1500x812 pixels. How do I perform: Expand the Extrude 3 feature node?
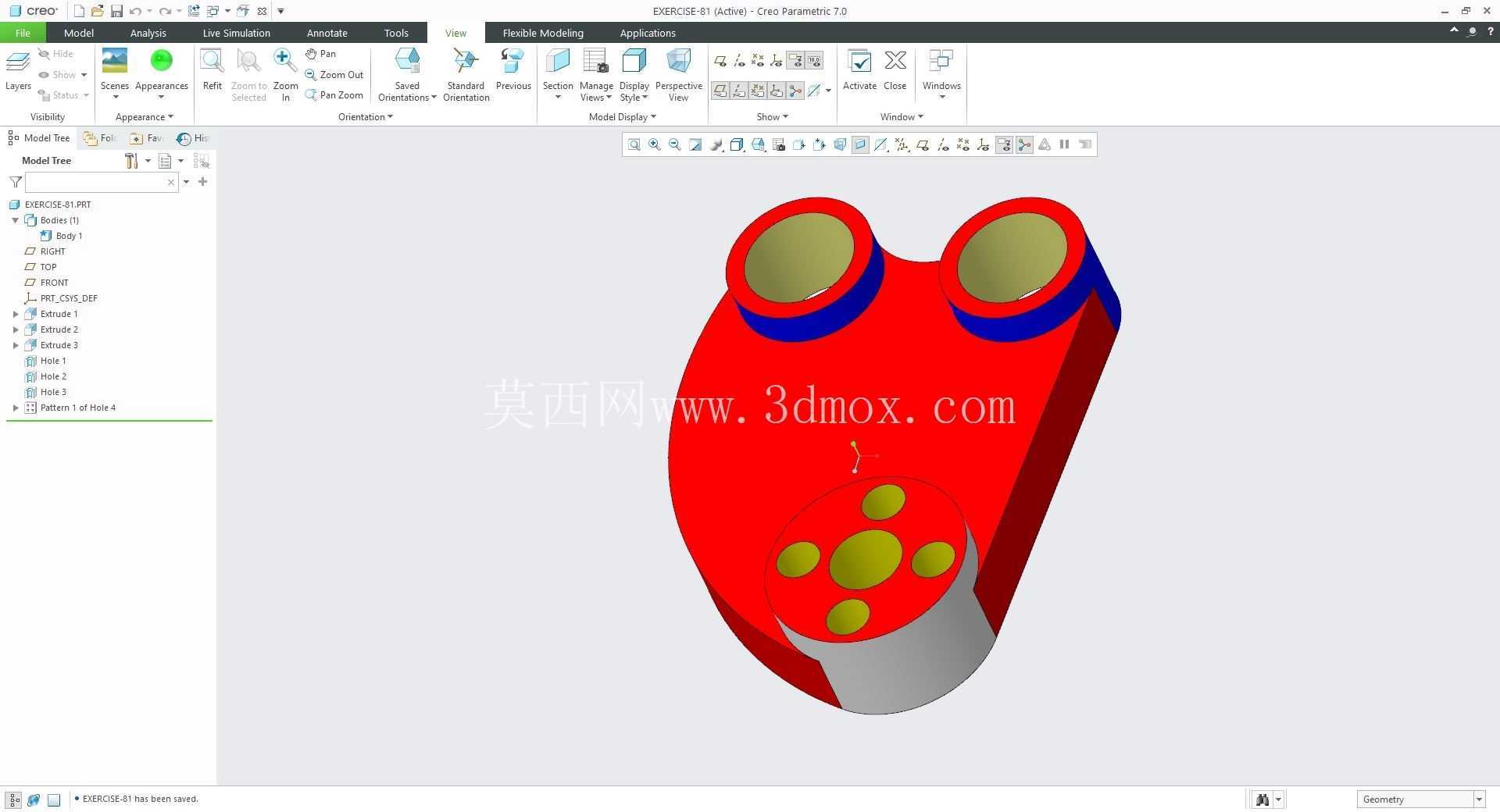(x=16, y=345)
